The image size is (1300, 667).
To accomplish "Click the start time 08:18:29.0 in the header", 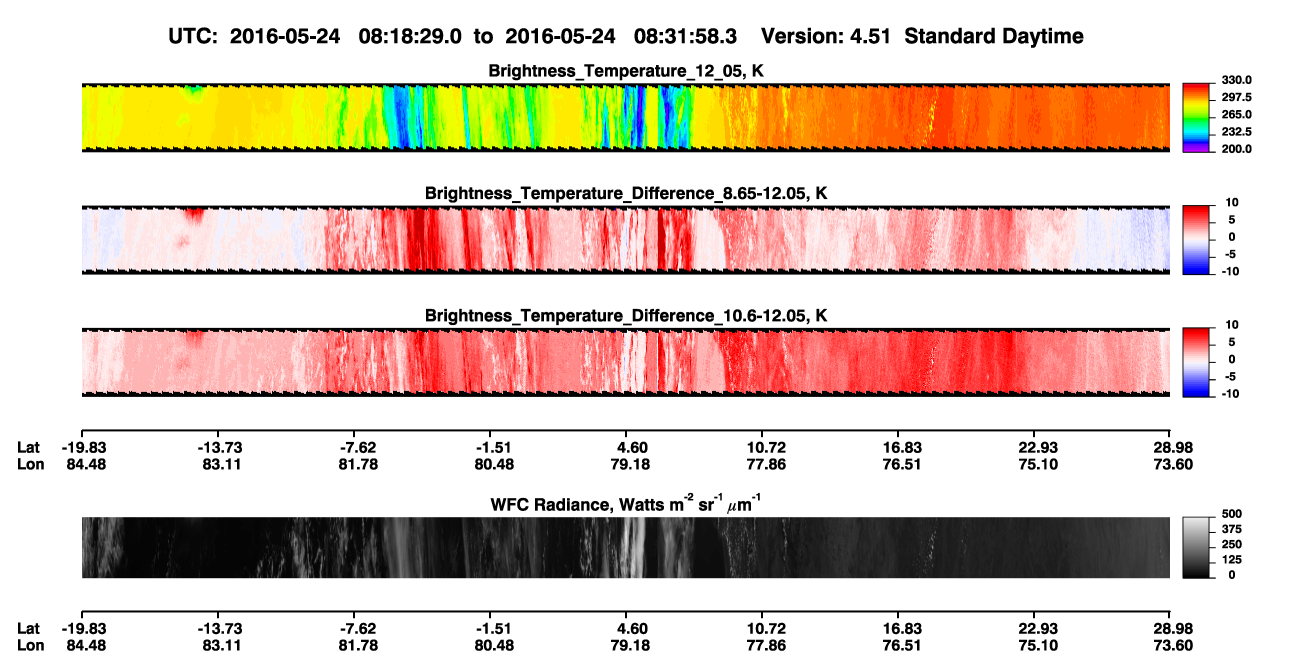I will pos(410,36).
